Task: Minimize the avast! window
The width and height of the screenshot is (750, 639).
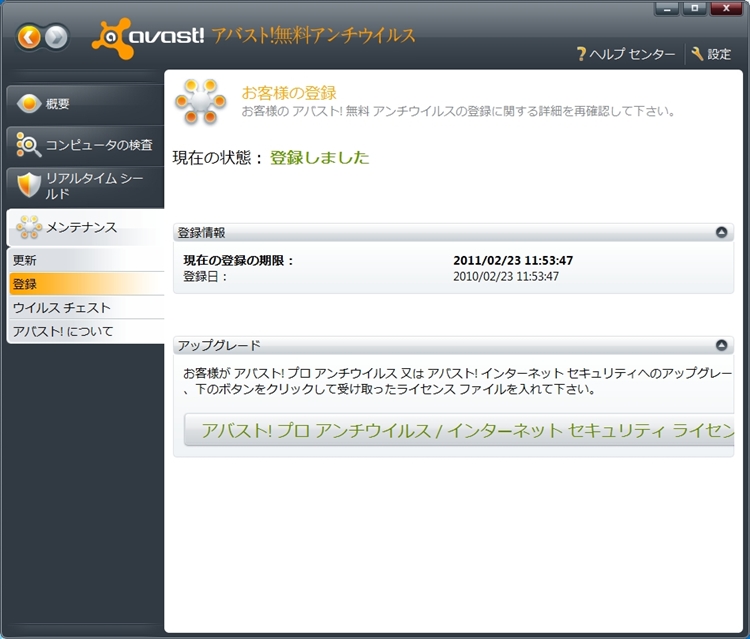Action: (667, 9)
